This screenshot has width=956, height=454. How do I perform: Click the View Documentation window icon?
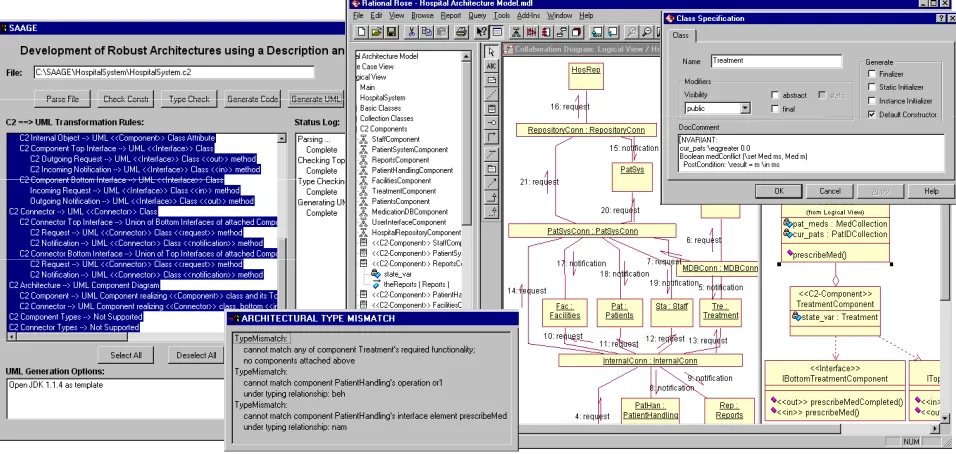(x=497, y=32)
